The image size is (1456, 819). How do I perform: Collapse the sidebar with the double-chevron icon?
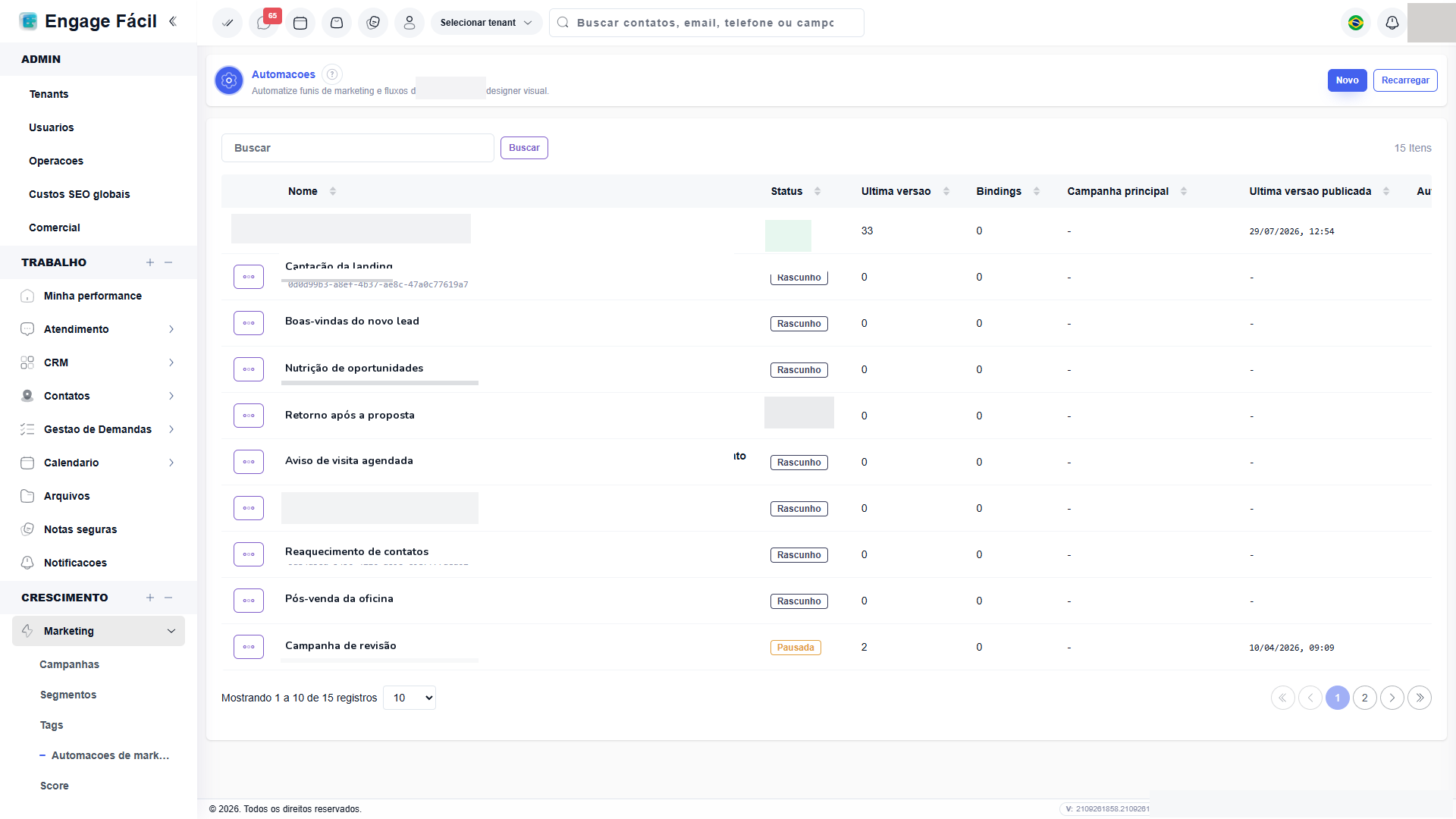[x=173, y=21]
